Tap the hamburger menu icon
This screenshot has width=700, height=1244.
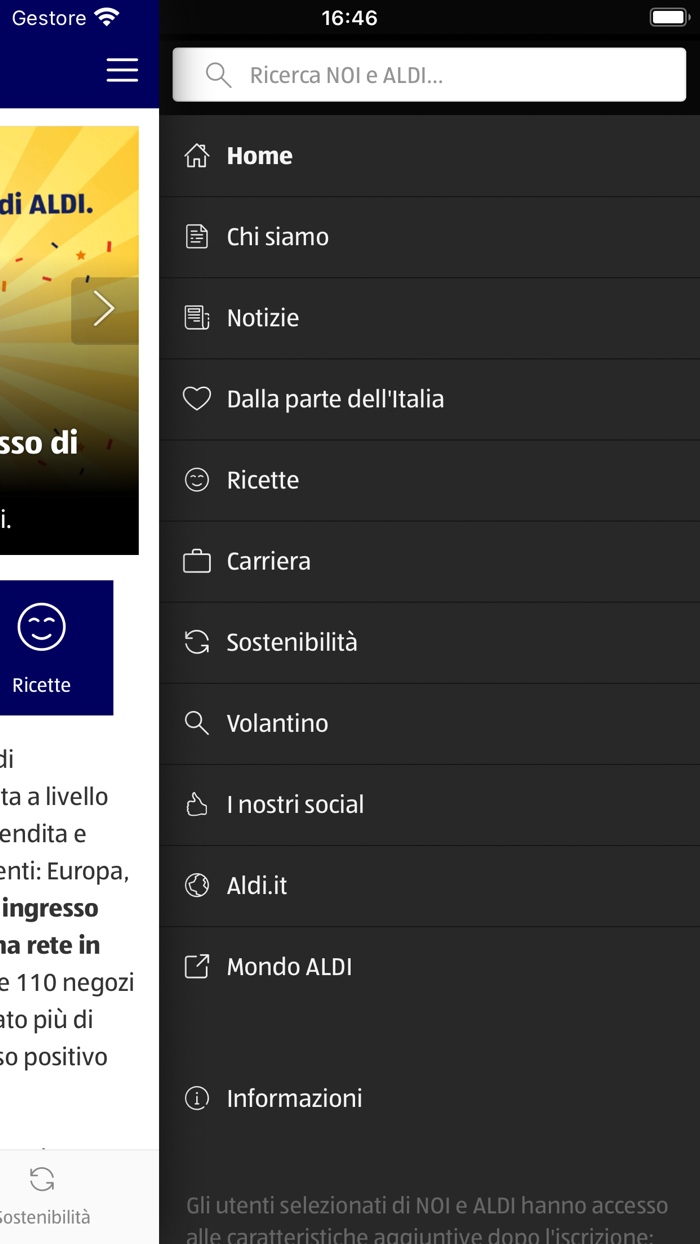(122, 70)
